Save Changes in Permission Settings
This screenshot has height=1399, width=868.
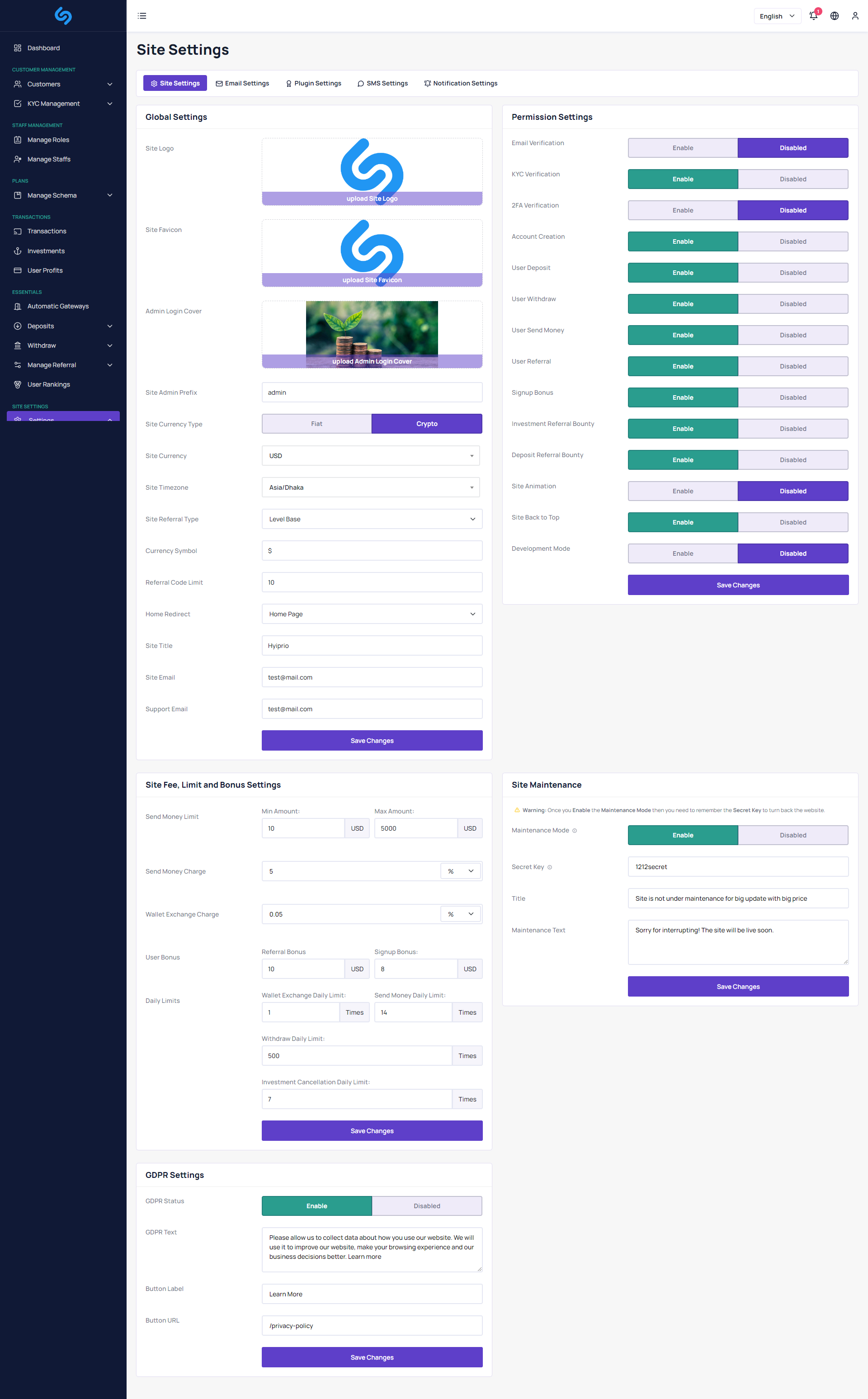(x=738, y=585)
